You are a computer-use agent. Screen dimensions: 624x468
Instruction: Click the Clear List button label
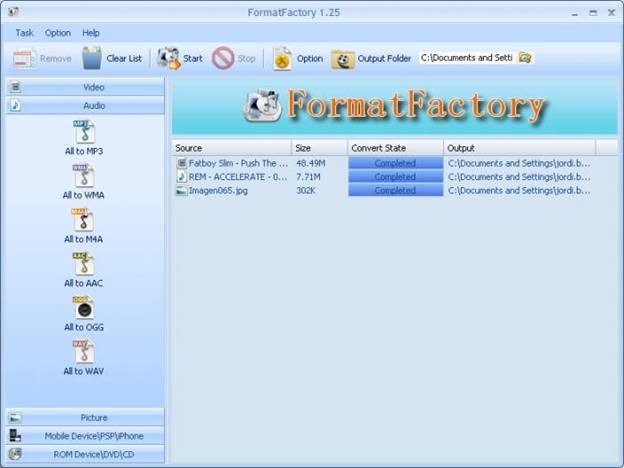tap(124, 58)
